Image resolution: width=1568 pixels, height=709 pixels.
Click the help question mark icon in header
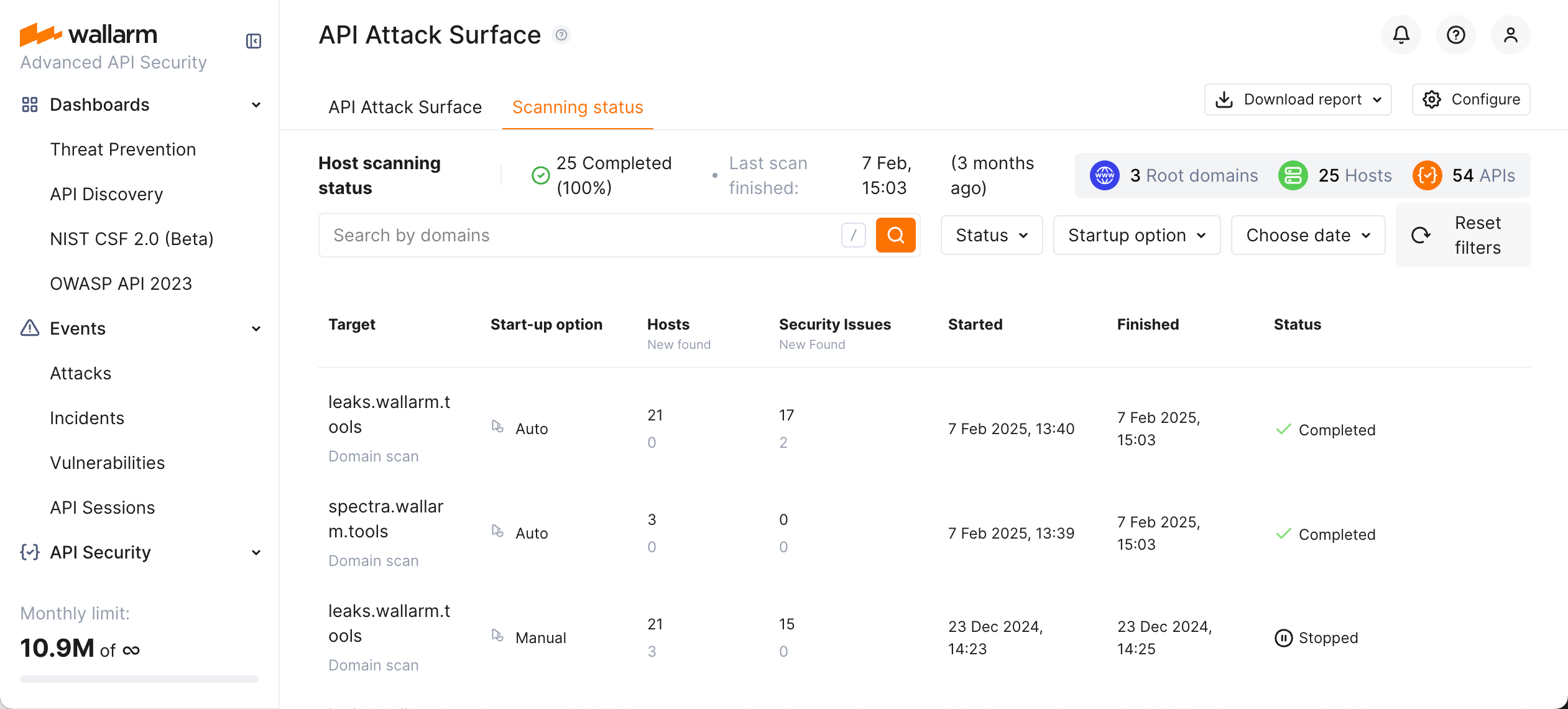(1455, 35)
